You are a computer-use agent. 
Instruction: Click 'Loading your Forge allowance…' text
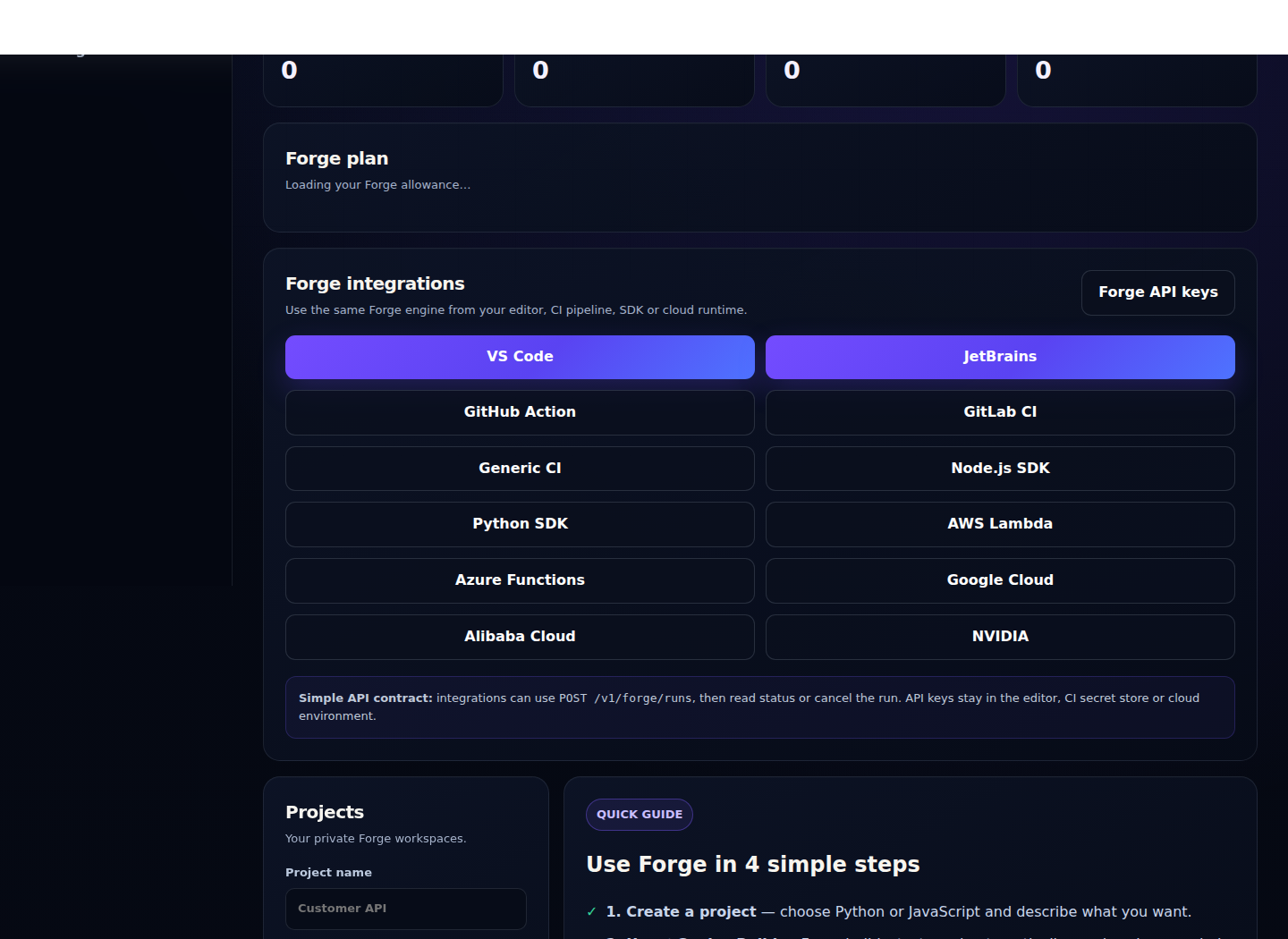[x=377, y=185]
